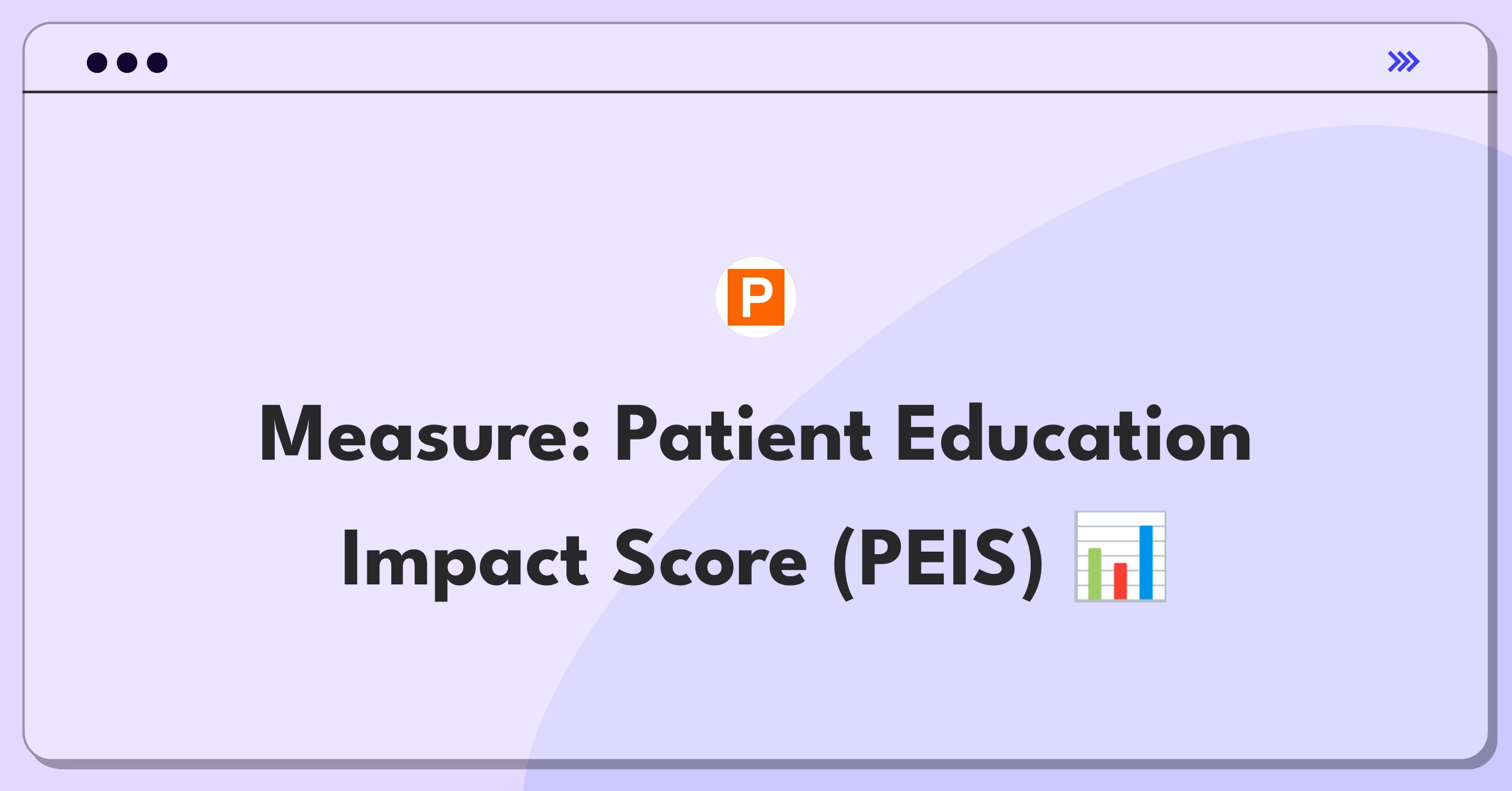The height and width of the screenshot is (791, 1512).
Task: Click the word "Patient" in the title
Action: coord(744,434)
